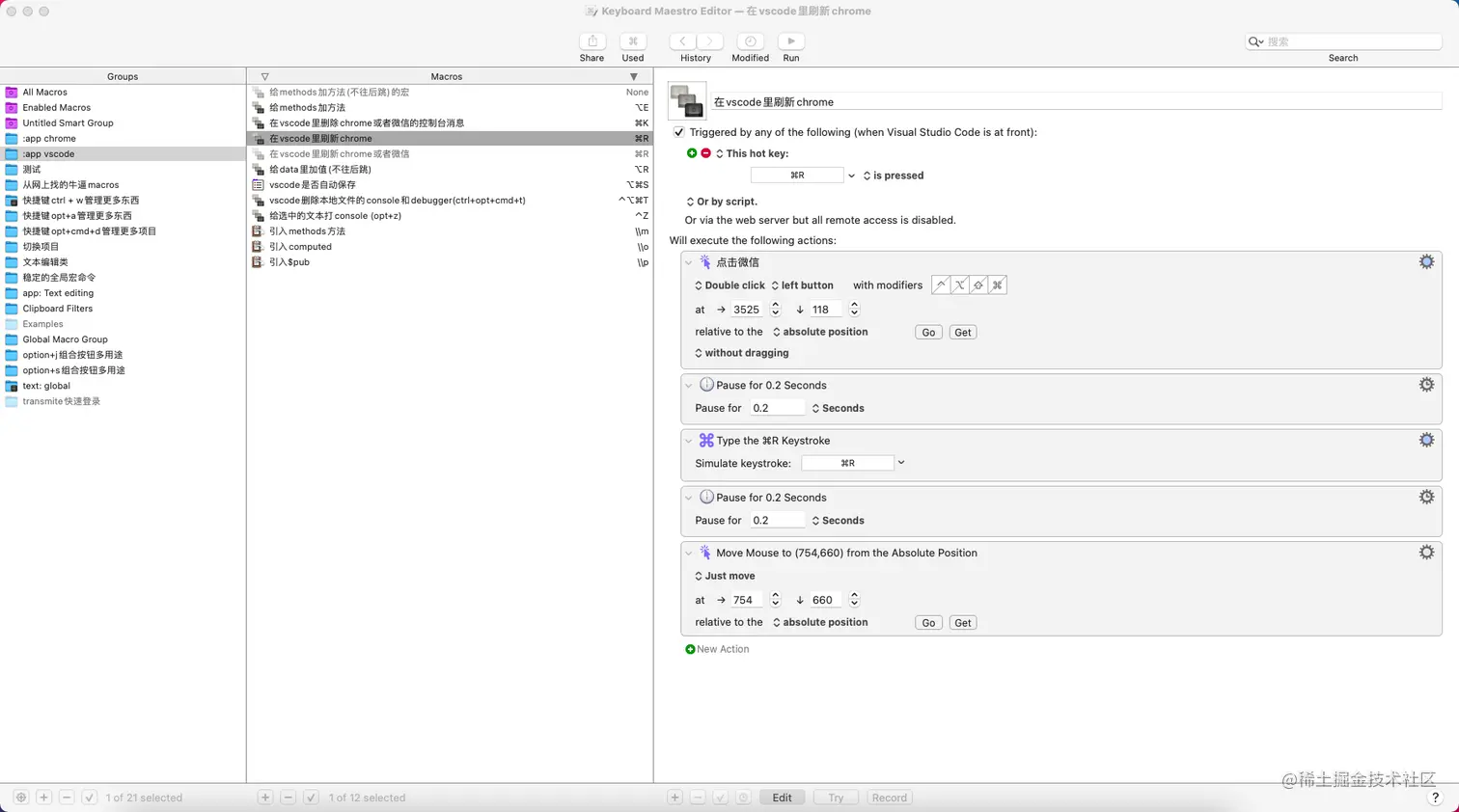Click the Share toolbar icon
Viewport: 1459px width, 812px height.
pyautogui.click(x=592, y=41)
